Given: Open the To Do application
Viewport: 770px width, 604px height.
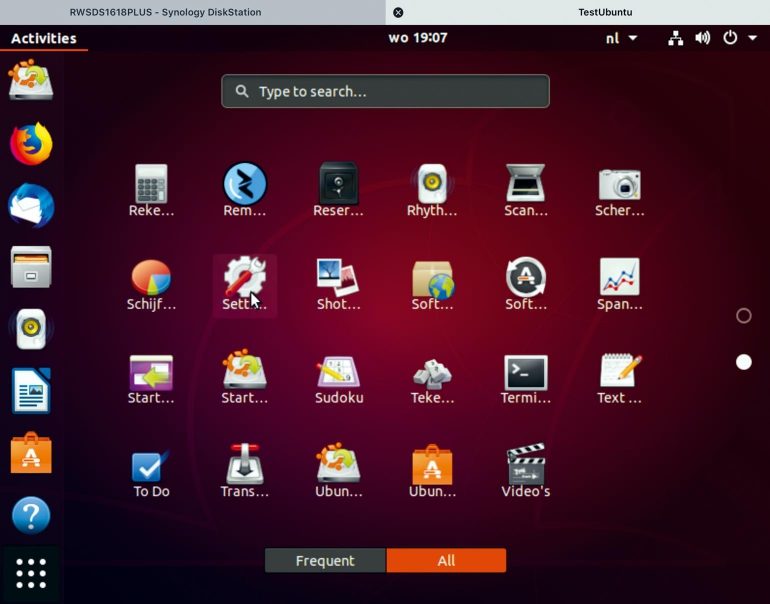Looking at the screenshot, I should point(151,471).
